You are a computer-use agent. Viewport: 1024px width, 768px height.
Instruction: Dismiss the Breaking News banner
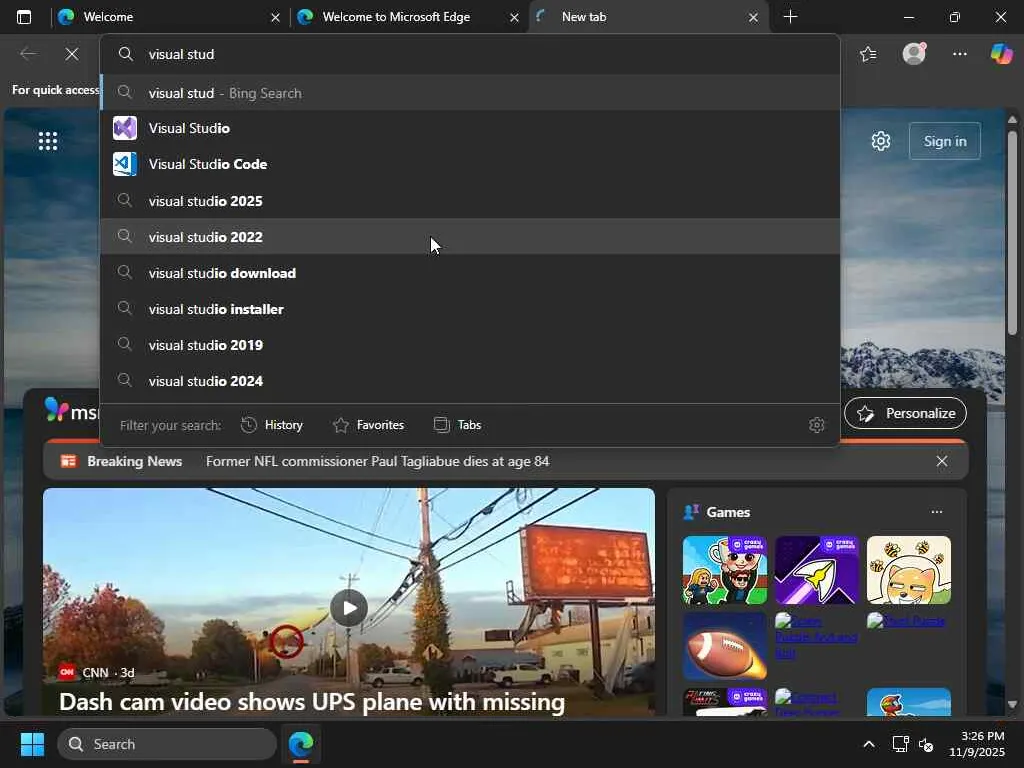point(942,461)
